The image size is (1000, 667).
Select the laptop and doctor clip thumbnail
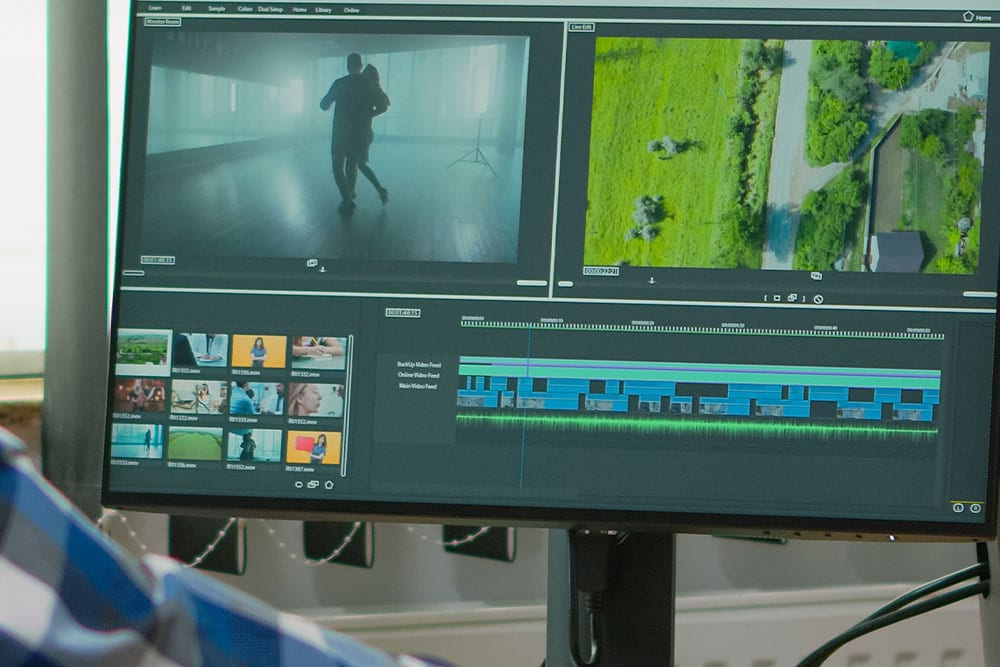(201, 349)
